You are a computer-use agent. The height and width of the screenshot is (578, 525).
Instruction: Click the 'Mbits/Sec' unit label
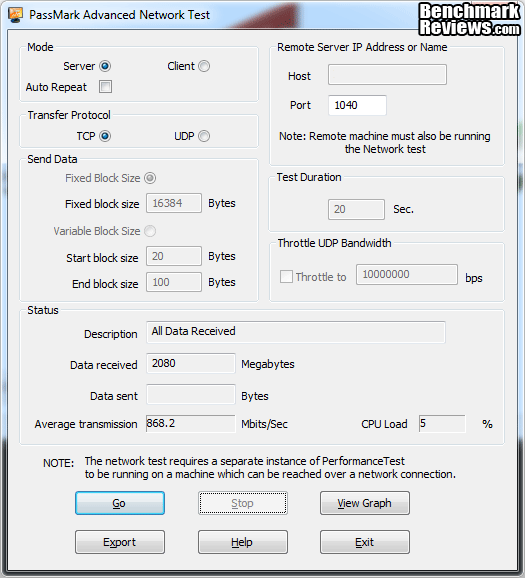tap(264, 424)
